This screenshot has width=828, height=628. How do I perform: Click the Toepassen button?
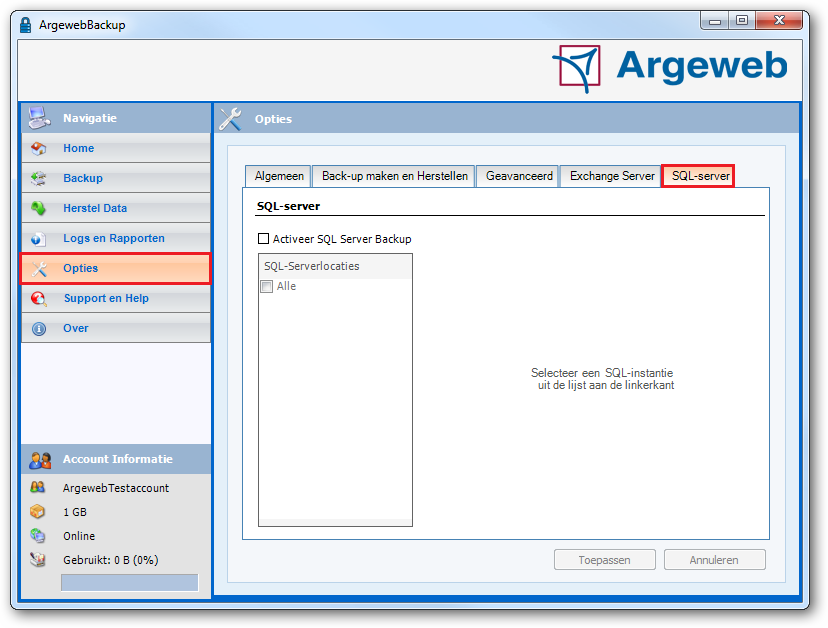605,560
